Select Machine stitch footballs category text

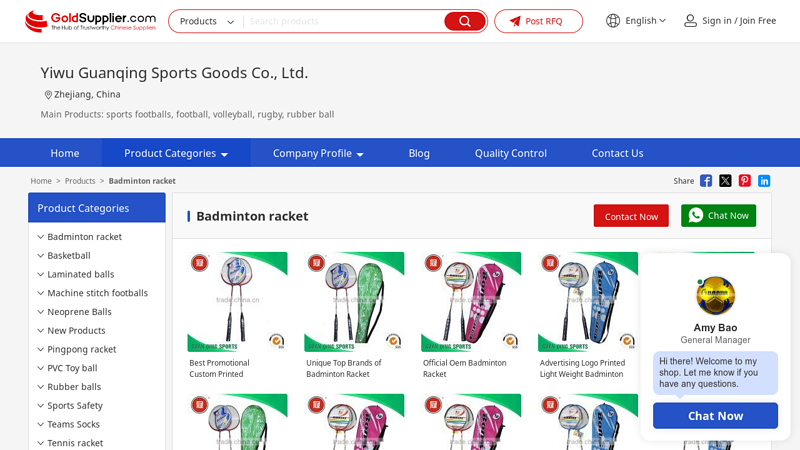(x=97, y=293)
